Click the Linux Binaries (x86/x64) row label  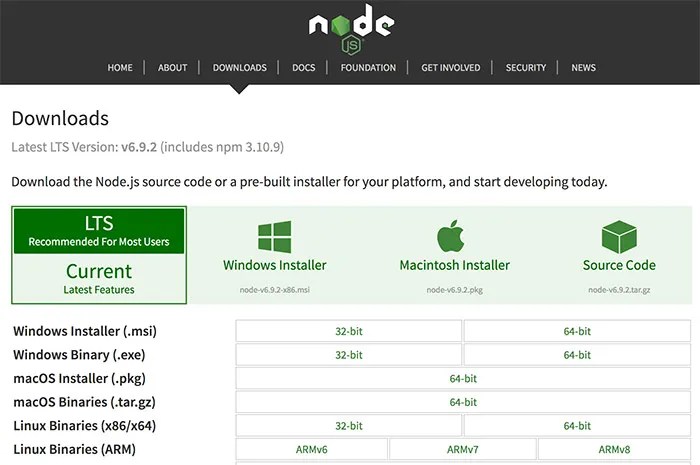coord(85,426)
